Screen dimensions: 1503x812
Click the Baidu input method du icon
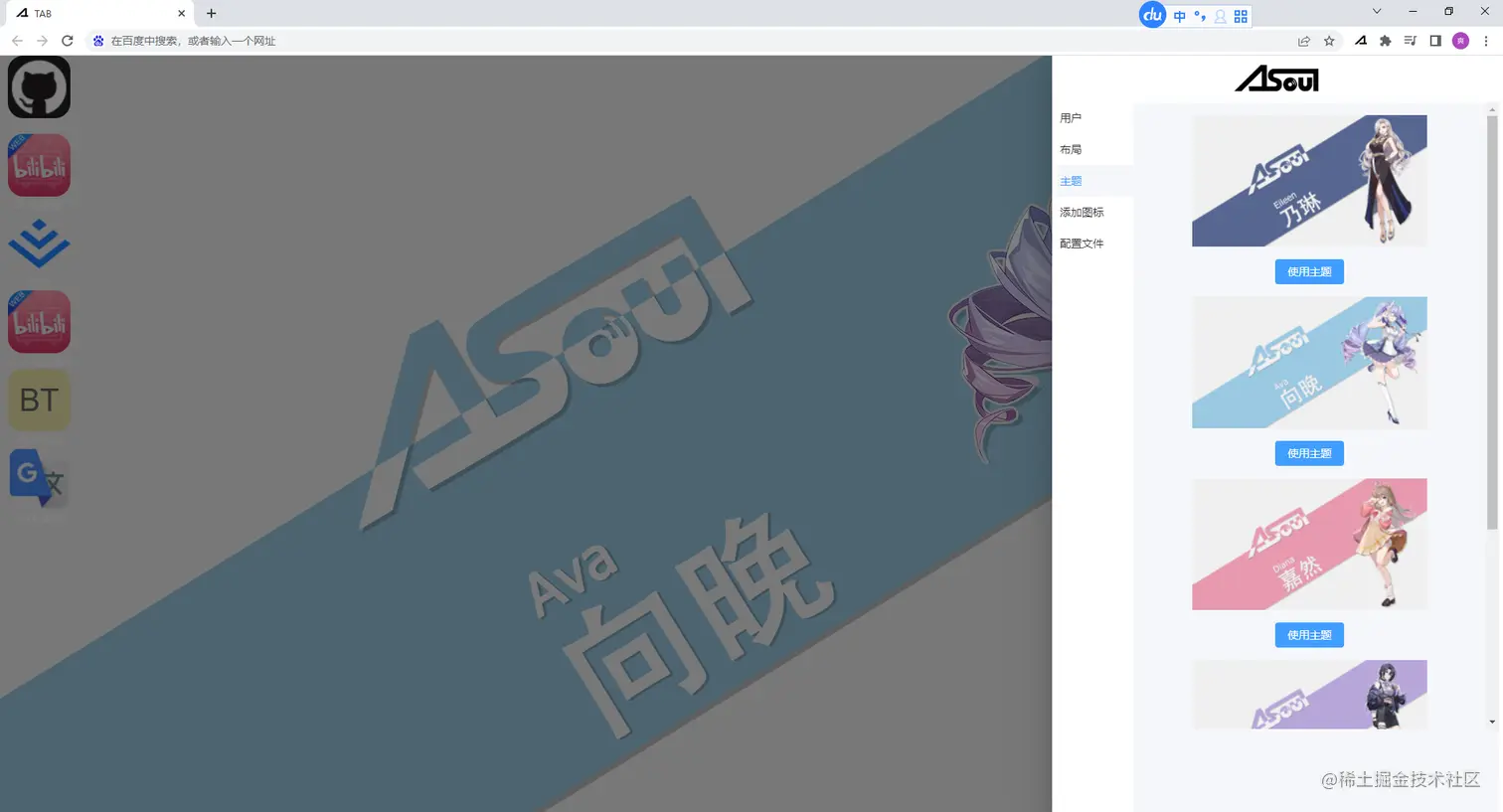coord(1152,15)
